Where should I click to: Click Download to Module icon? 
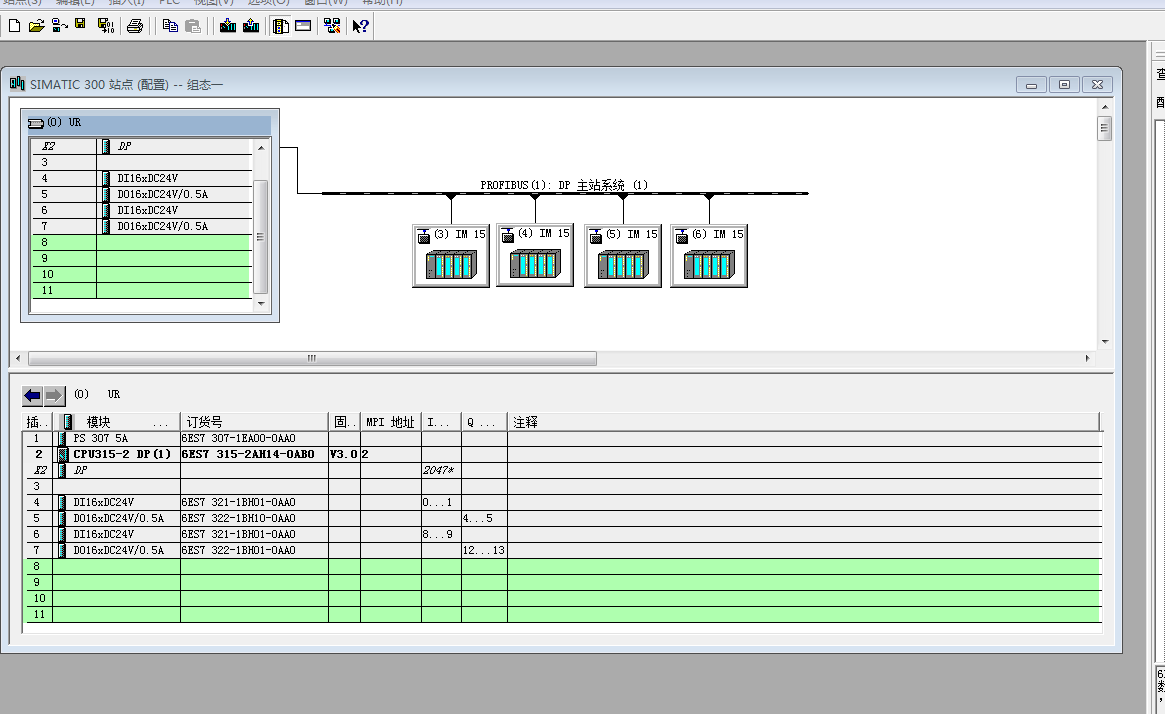coord(228,26)
